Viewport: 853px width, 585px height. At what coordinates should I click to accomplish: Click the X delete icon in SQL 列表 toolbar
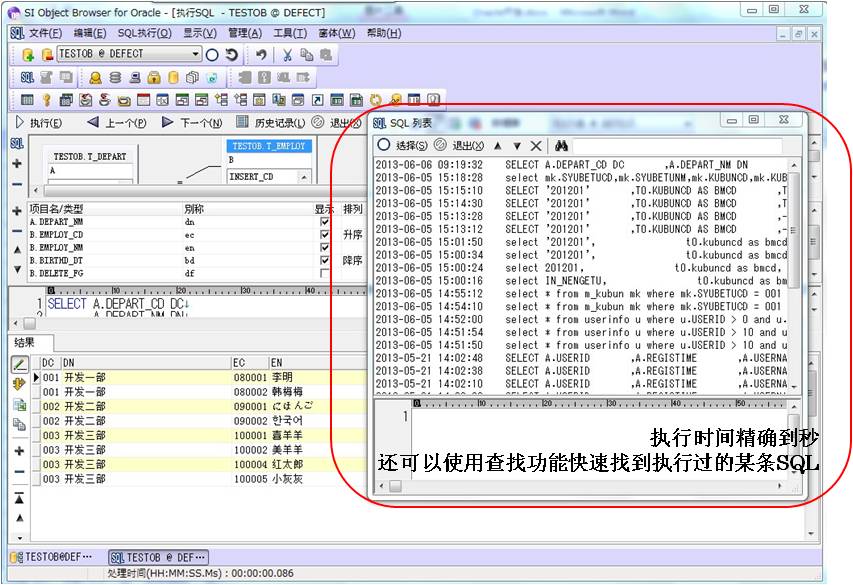click(534, 145)
